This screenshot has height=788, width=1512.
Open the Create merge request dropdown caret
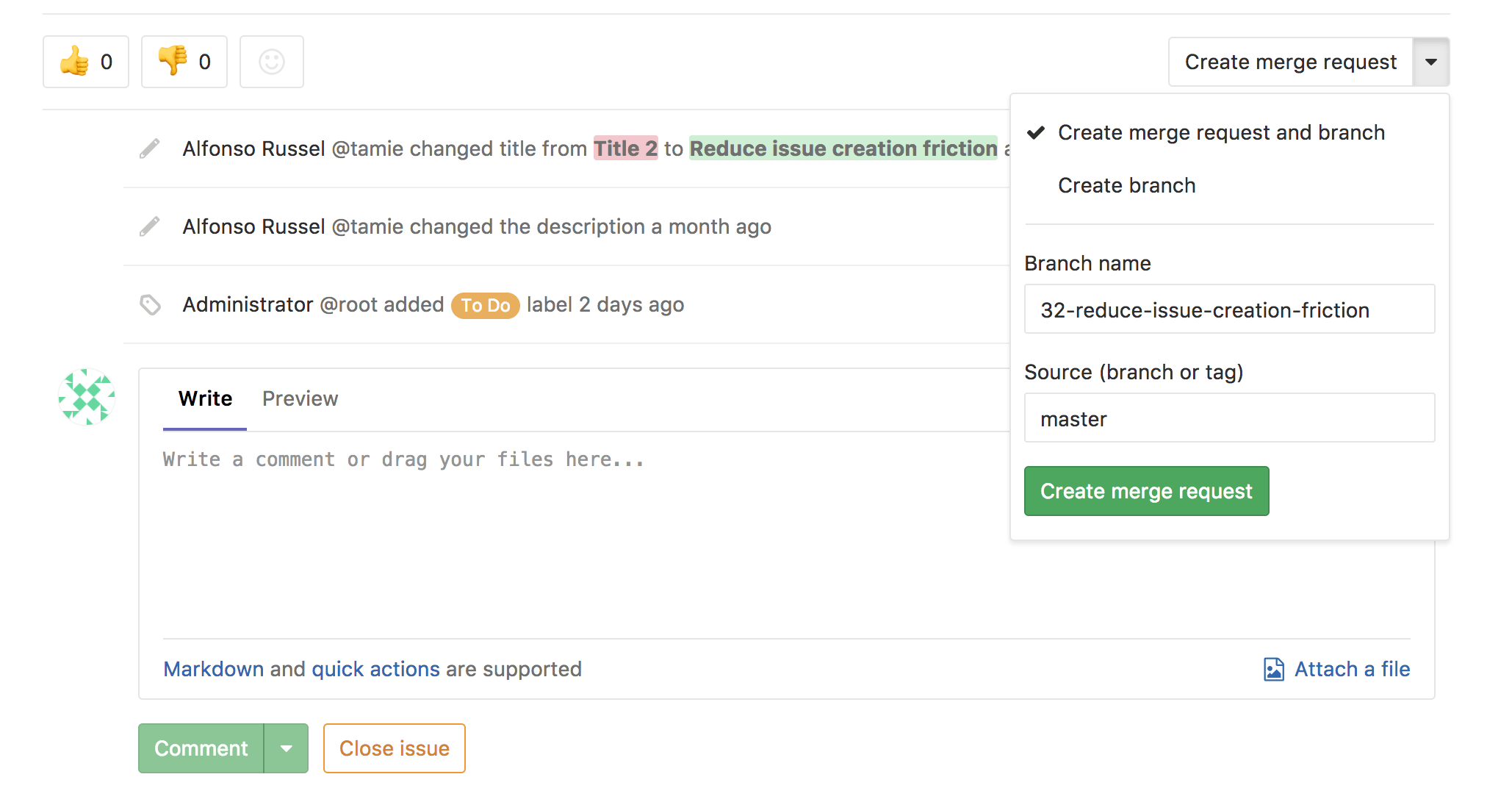pyautogui.click(x=1430, y=62)
